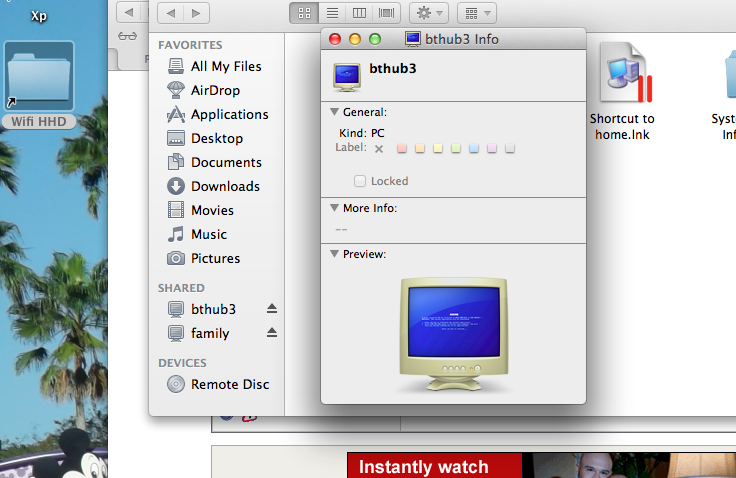Apply the blue label color
The image size is (736, 478).
tap(474, 148)
